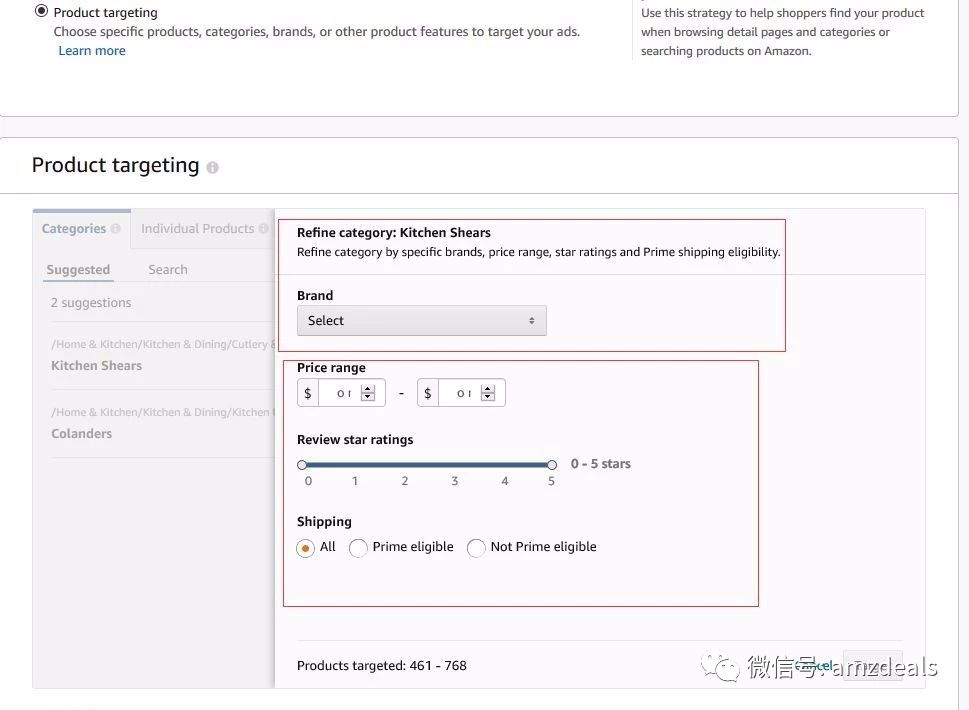Select the All shipping radio button
This screenshot has height=710, width=969.
tap(306, 548)
